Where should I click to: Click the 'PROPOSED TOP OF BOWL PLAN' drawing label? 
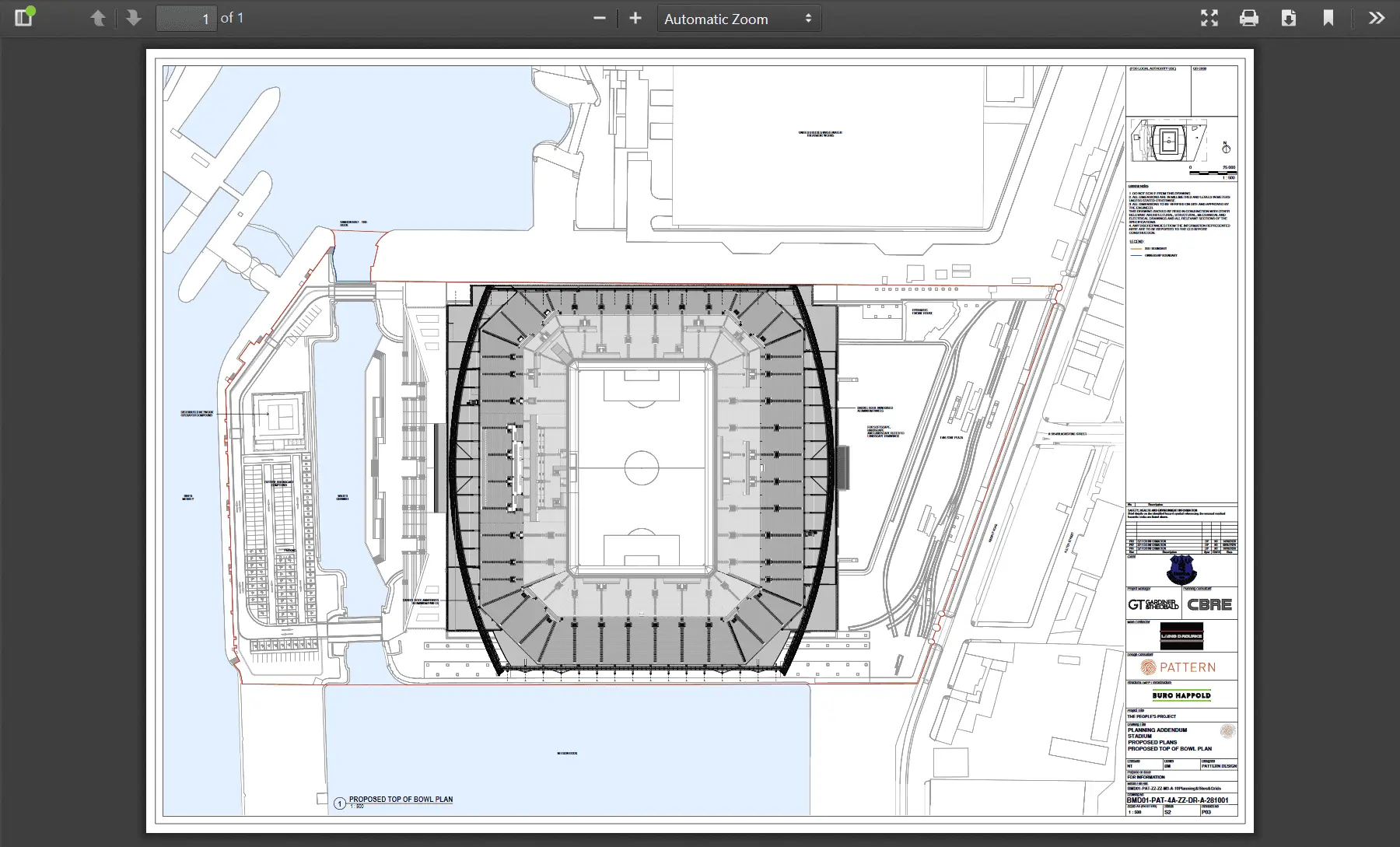pos(401,800)
